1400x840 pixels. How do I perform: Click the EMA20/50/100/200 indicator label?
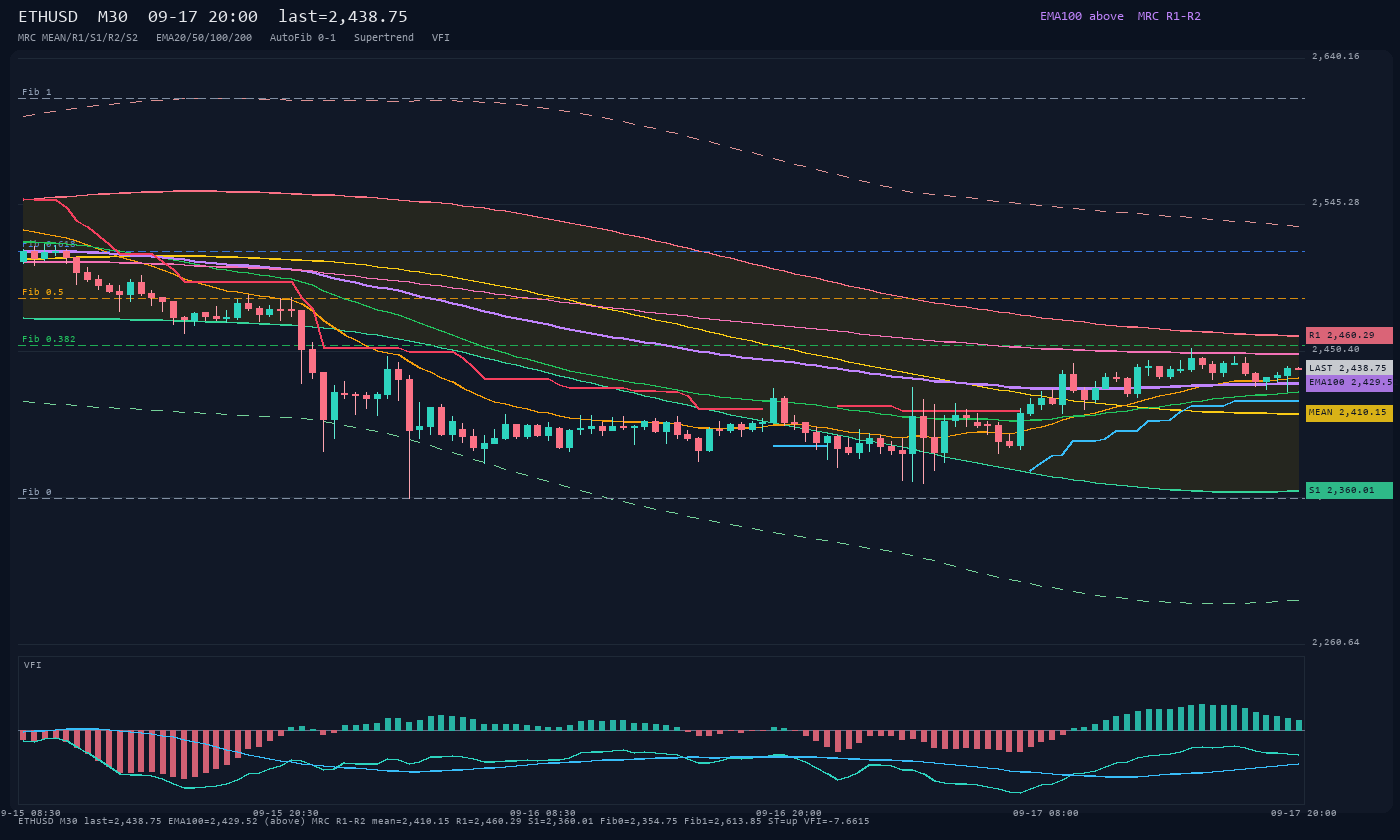pos(204,38)
